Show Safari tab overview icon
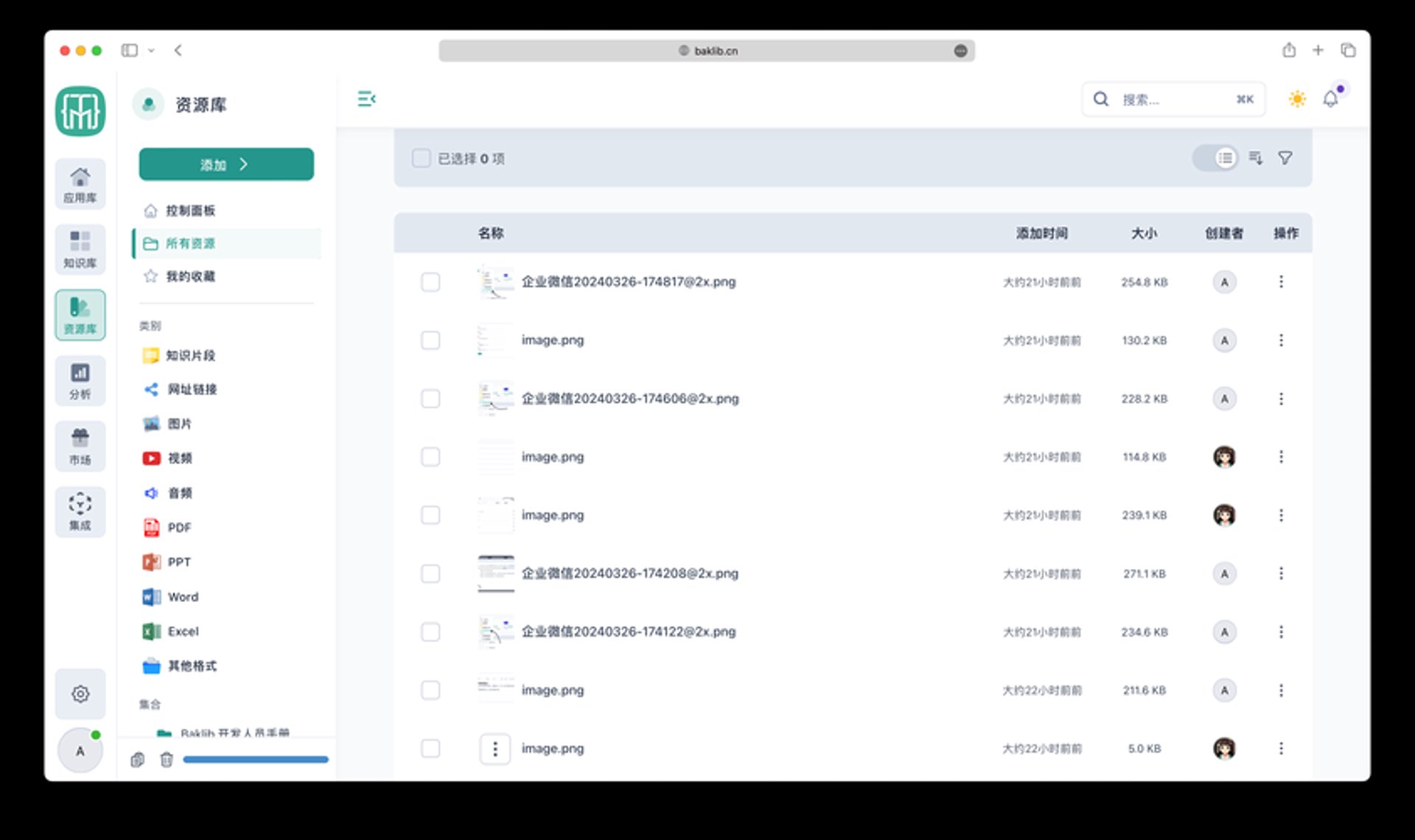 [1348, 50]
